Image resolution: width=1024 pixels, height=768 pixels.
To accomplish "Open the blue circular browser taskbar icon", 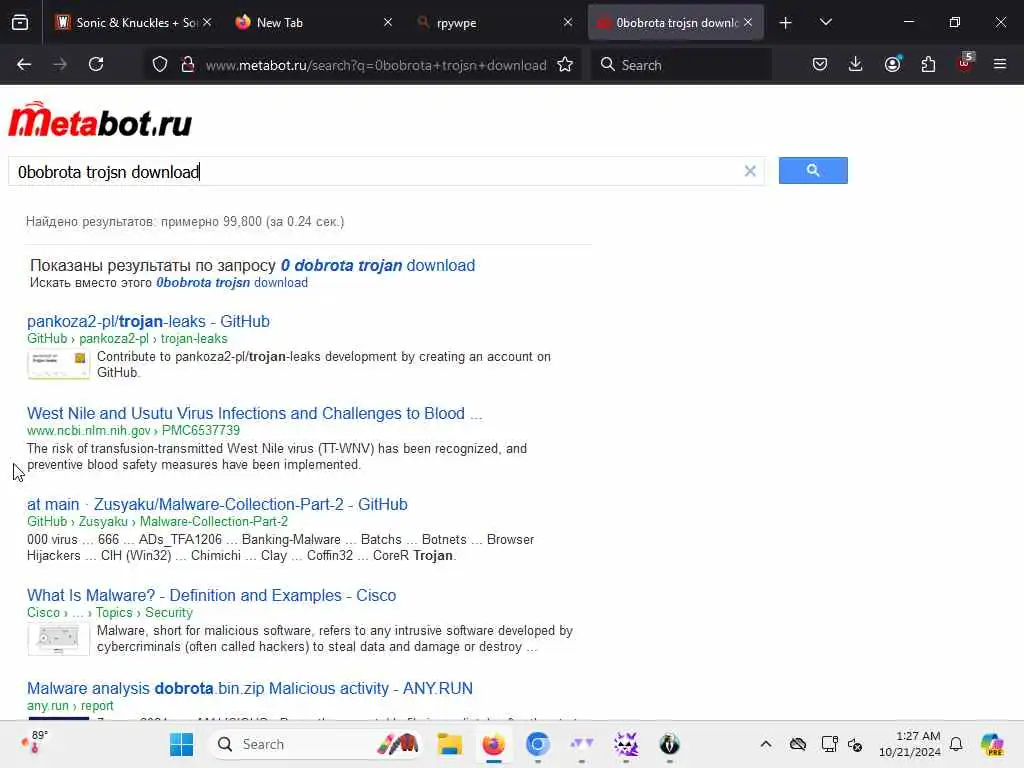I will [538, 744].
